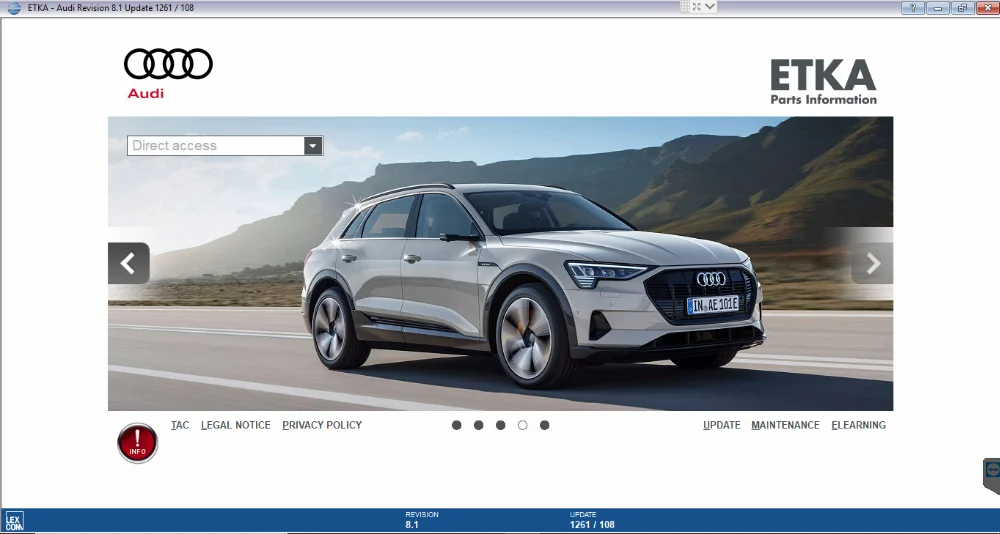The width and height of the screenshot is (1000, 534).
Task: Click the UPDATE 1261 / 108 status text
Action: (x=592, y=520)
